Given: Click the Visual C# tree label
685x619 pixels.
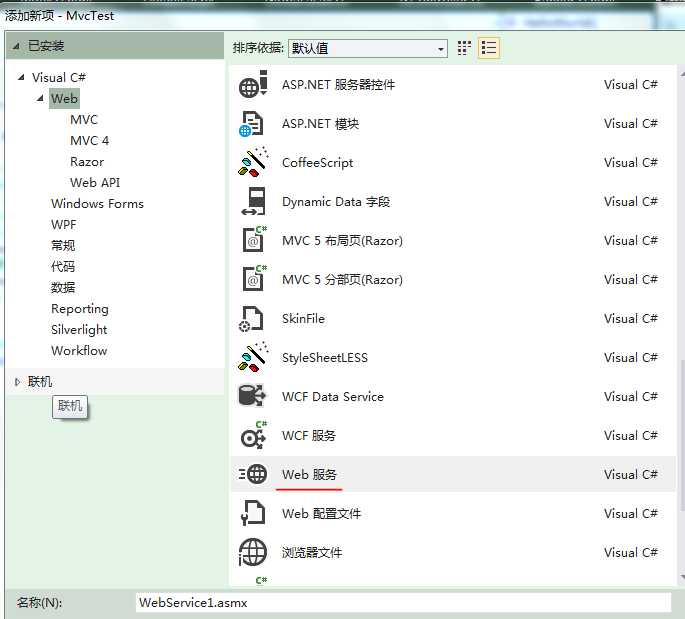Looking at the screenshot, I should (x=59, y=77).
